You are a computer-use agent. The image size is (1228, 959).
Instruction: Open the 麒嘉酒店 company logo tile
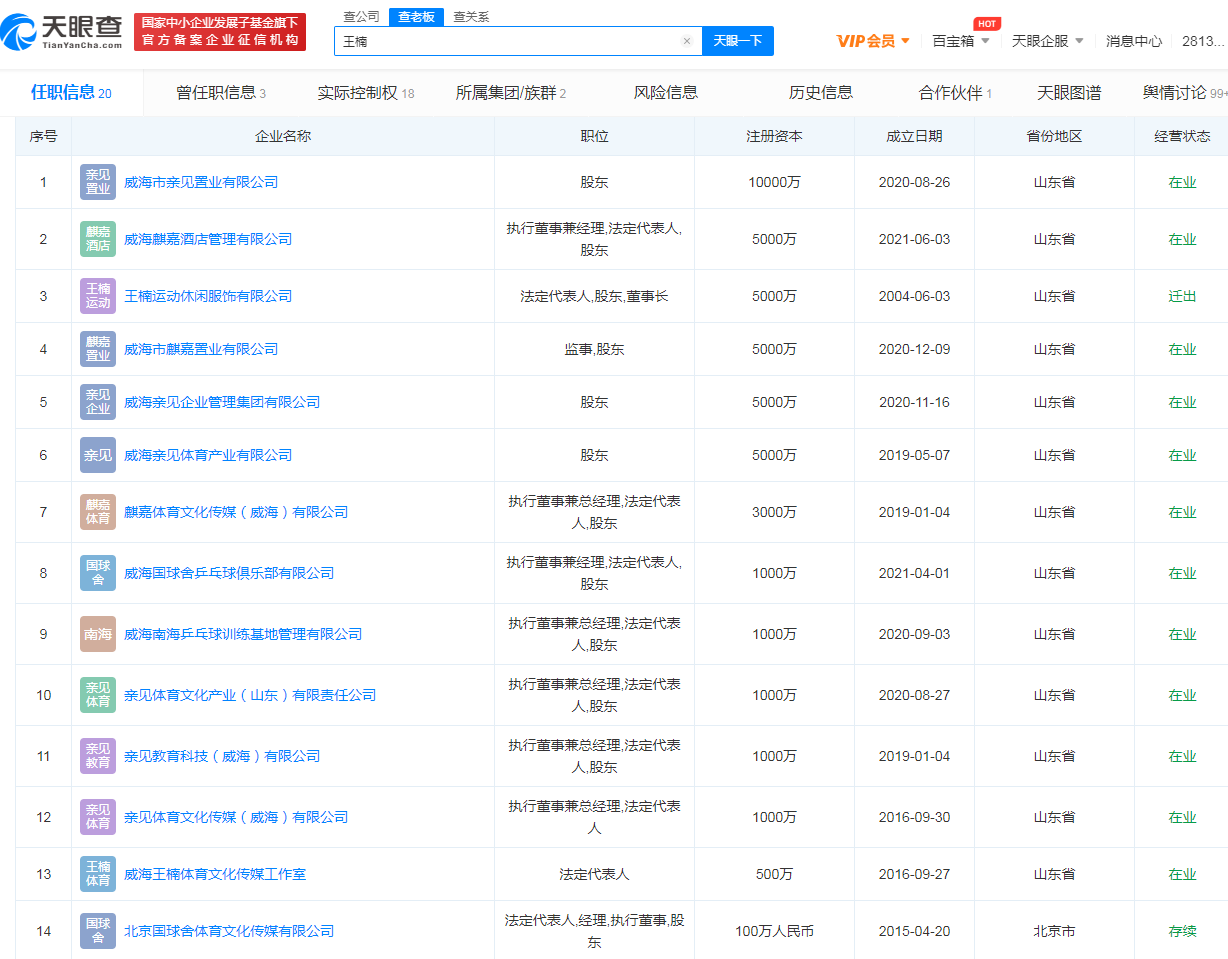coord(98,239)
